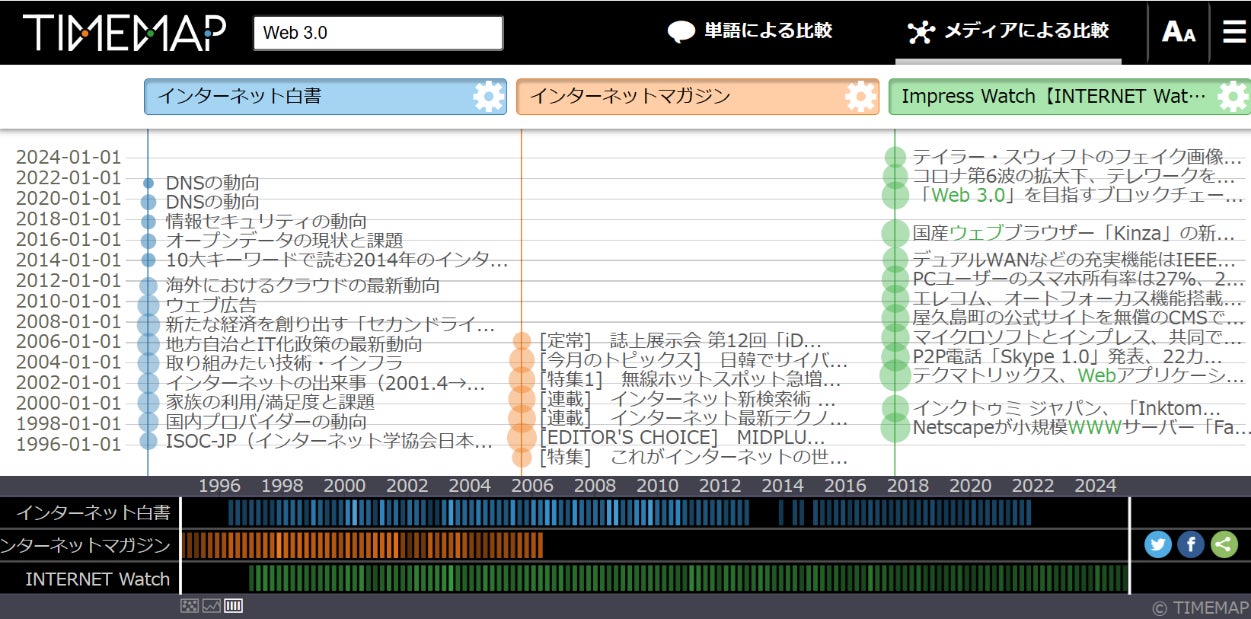This screenshot has height=619, width=1251.
Task: Change font size with AA icon
Action: (x=1178, y=32)
